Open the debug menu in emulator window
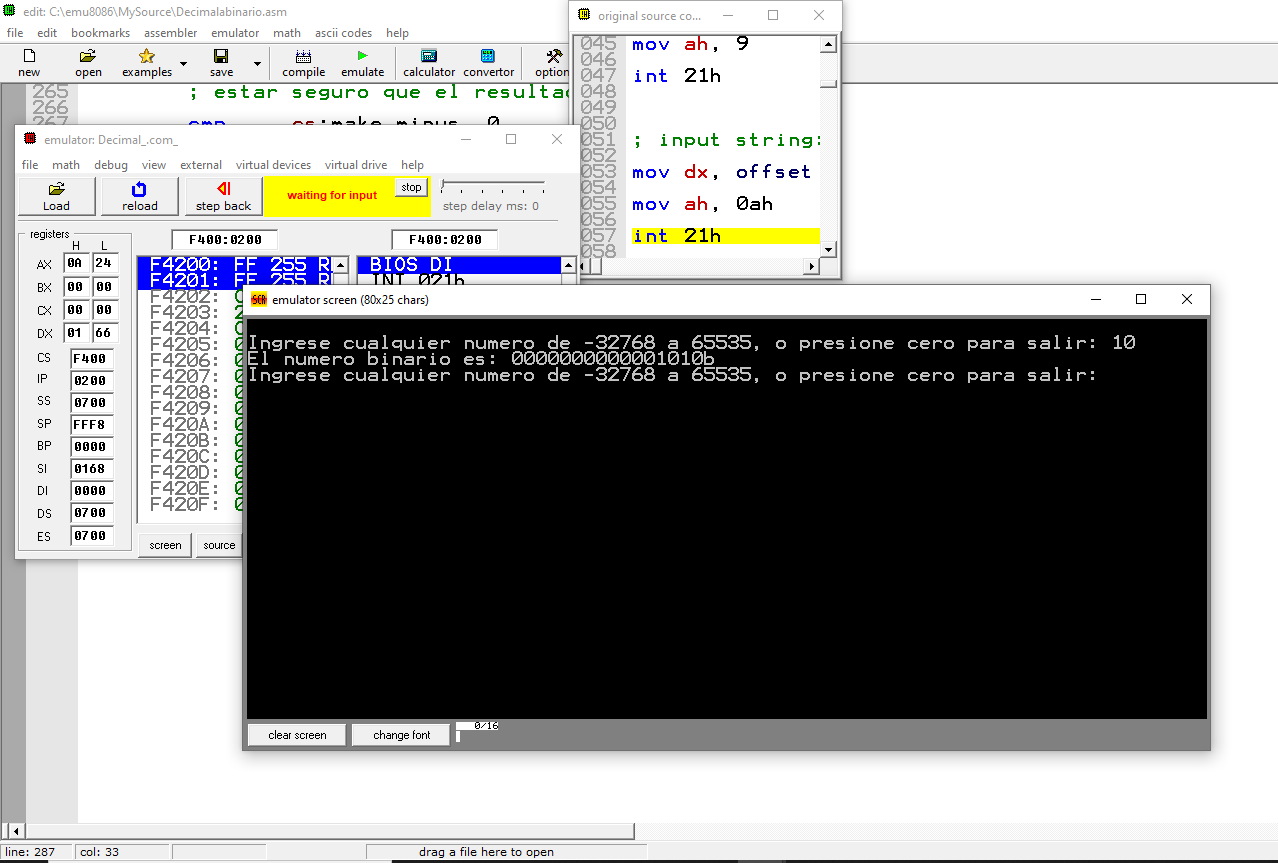Image resolution: width=1278 pixels, height=863 pixels. tap(111, 165)
